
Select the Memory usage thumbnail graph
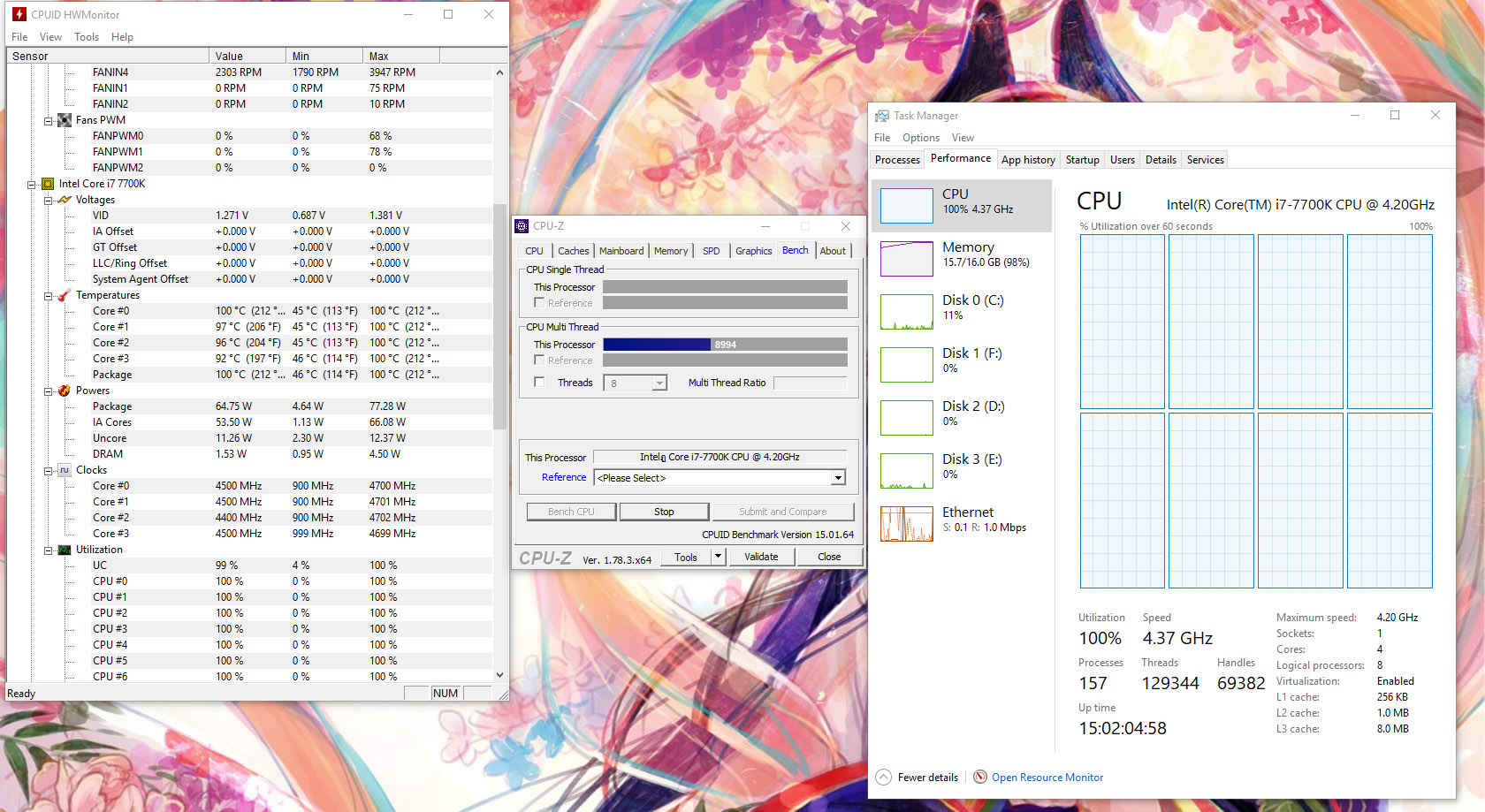[907, 258]
